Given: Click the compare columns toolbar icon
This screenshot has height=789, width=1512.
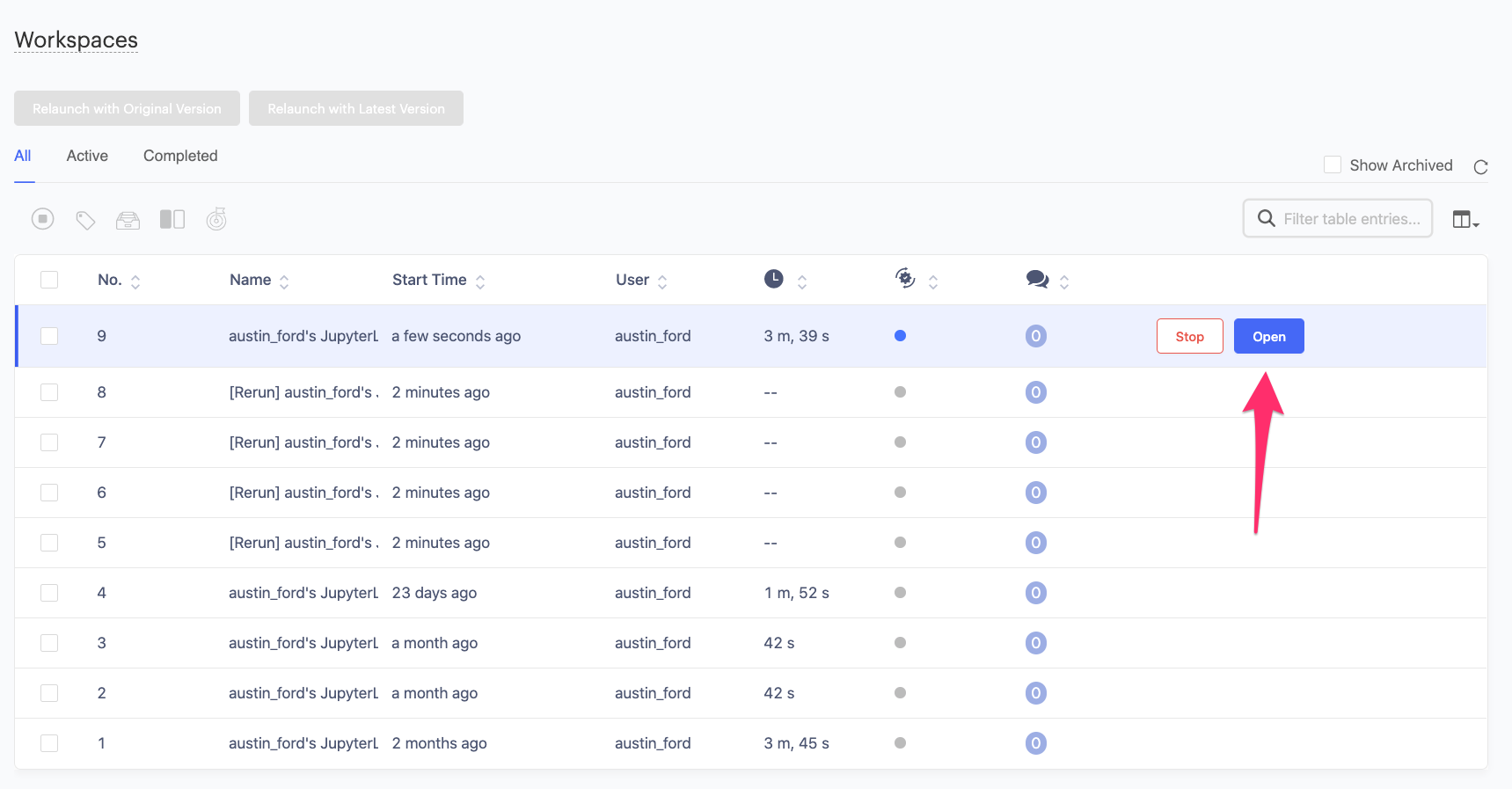Looking at the screenshot, I should tap(172, 219).
